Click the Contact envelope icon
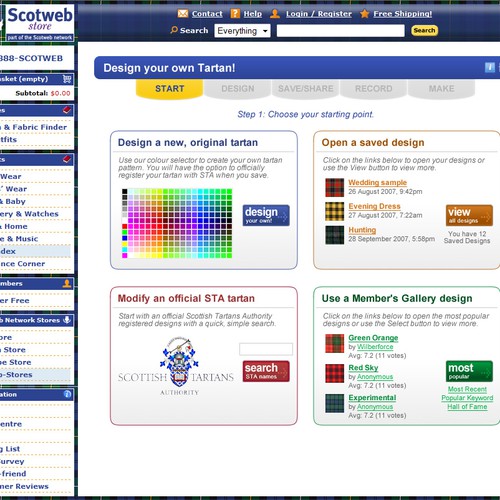500x500 pixels. pyautogui.click(x=183, y=14)
